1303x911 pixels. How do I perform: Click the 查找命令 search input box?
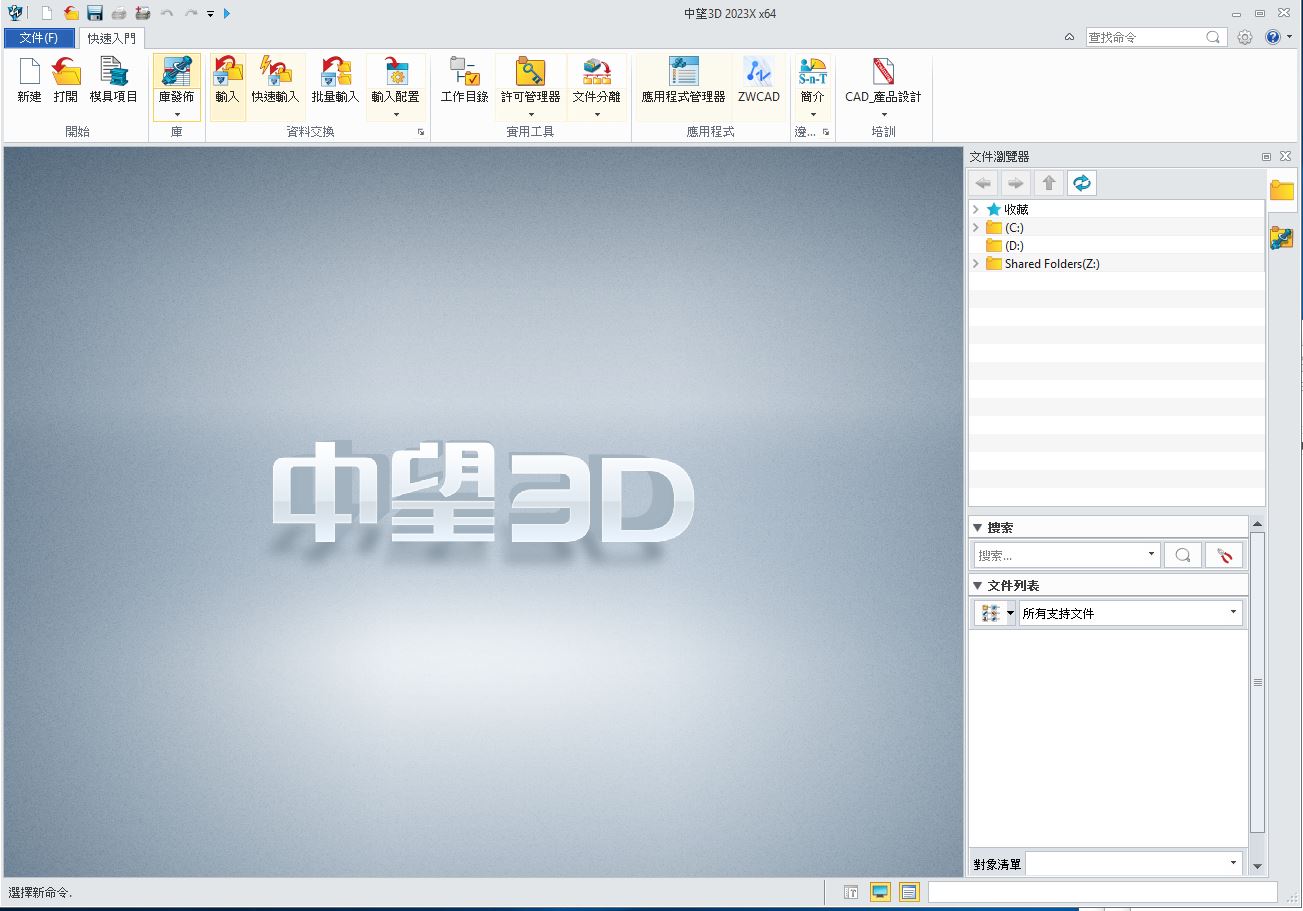[x=1144, y=37]
